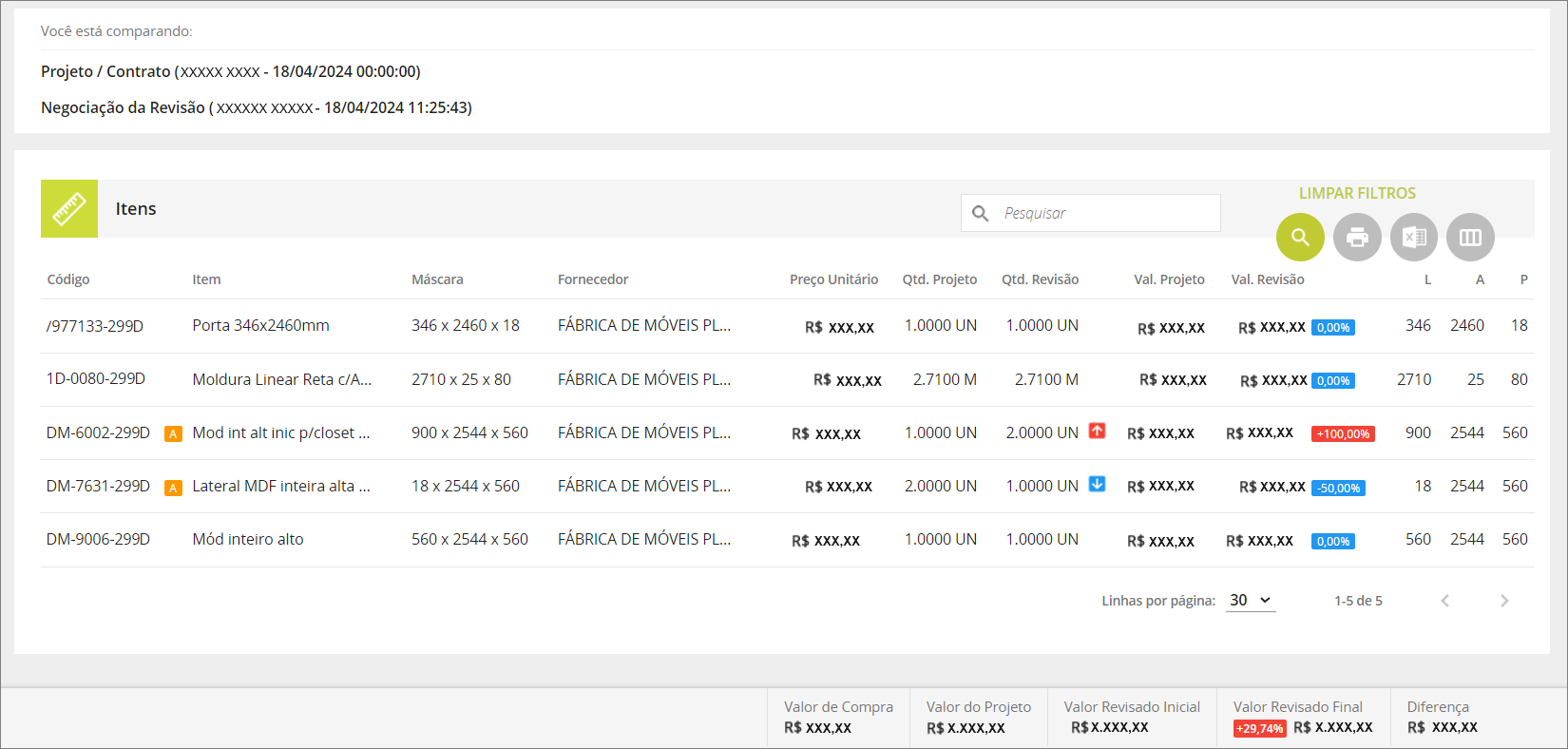1568x749 pixels.
Task: Click the orange A badge on DM-7631-299D
Action: tap(173, 488)
